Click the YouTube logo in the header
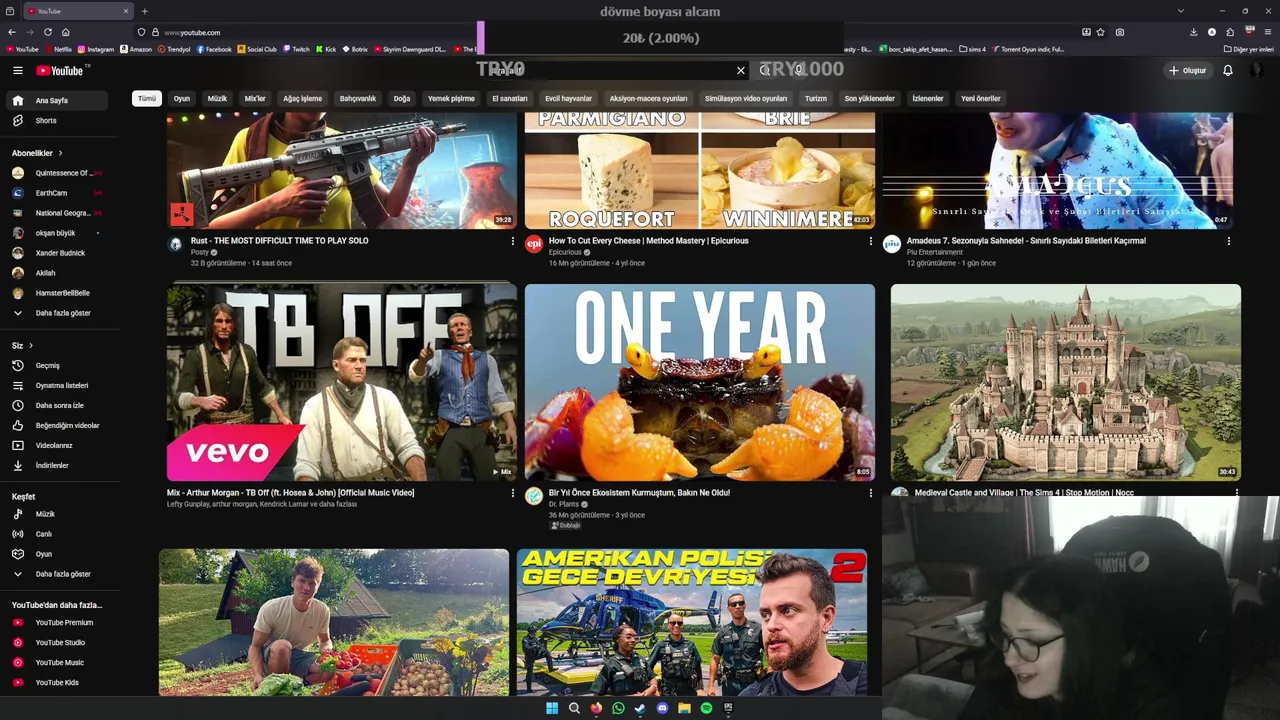Screen dimensions: 1280x720 tap(62, 70)
